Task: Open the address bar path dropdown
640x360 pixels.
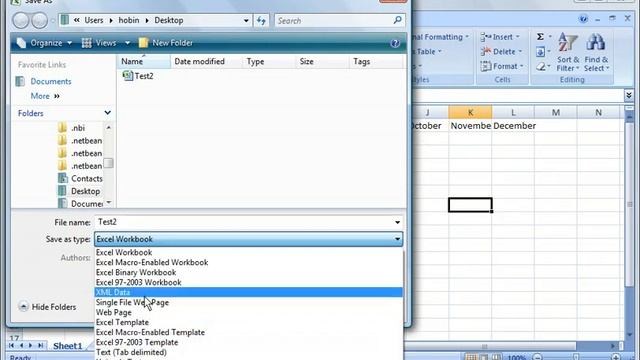Action: pos(246,20)
